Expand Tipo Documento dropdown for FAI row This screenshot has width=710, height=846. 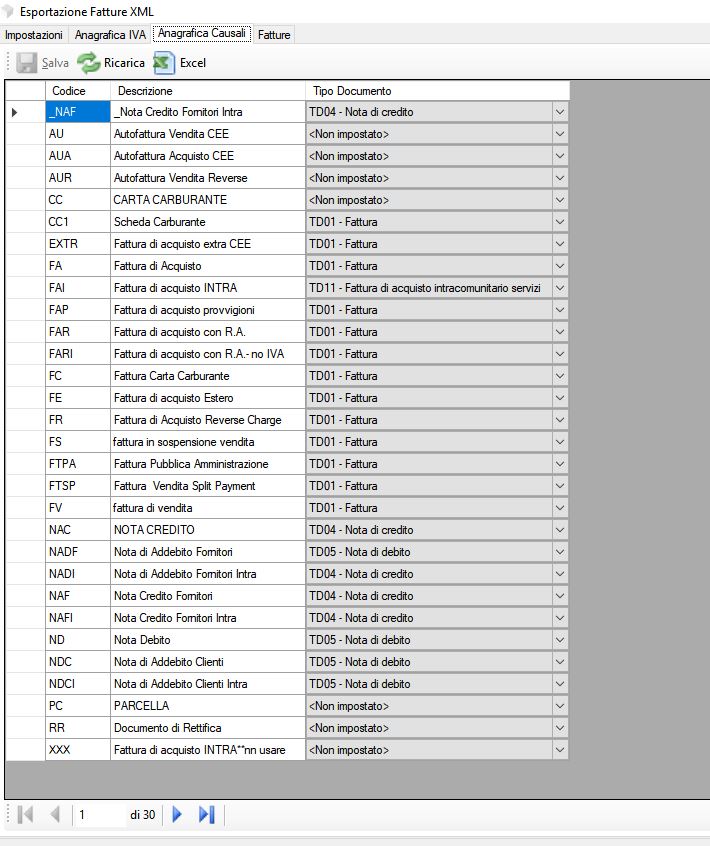point(559,288)
